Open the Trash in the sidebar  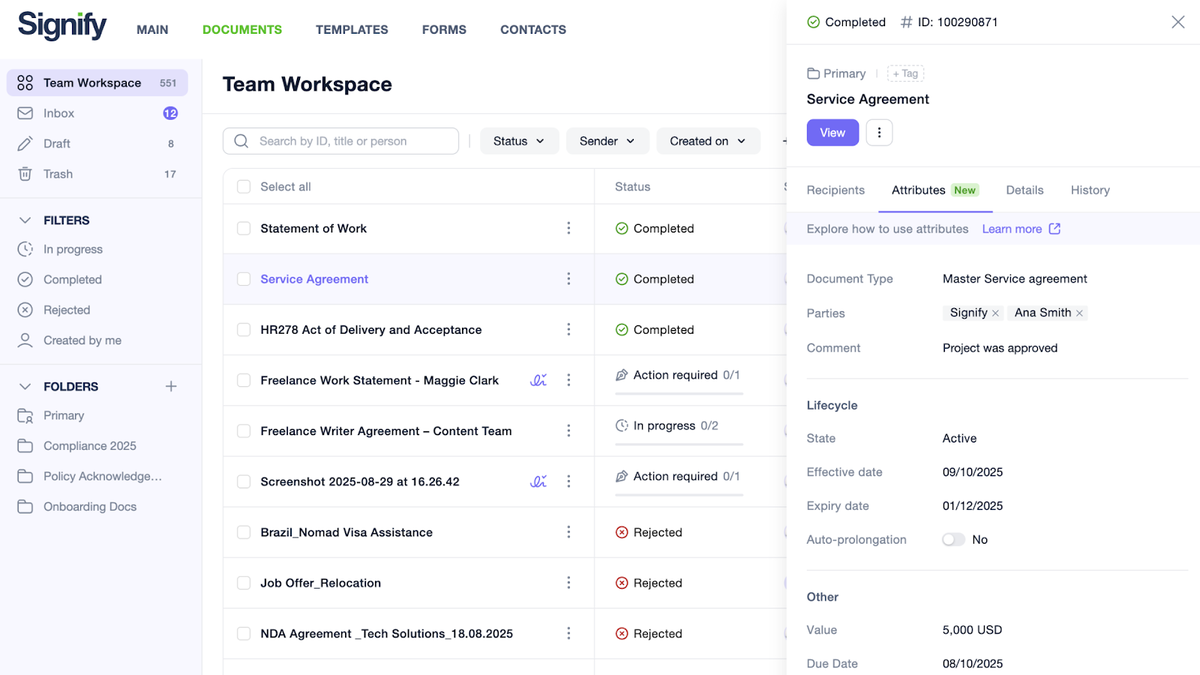(59, 173)
